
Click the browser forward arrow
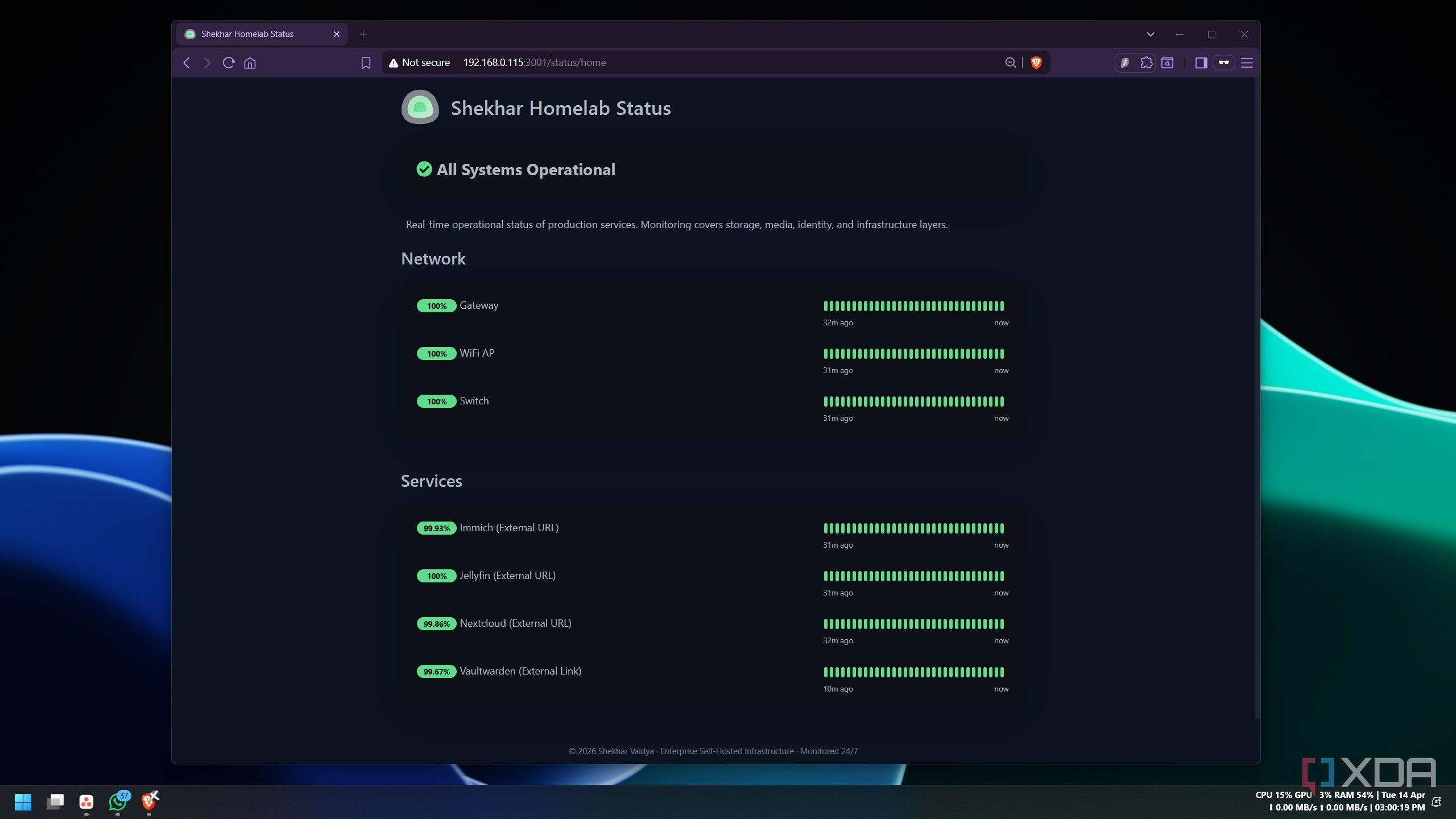(207, 63)
